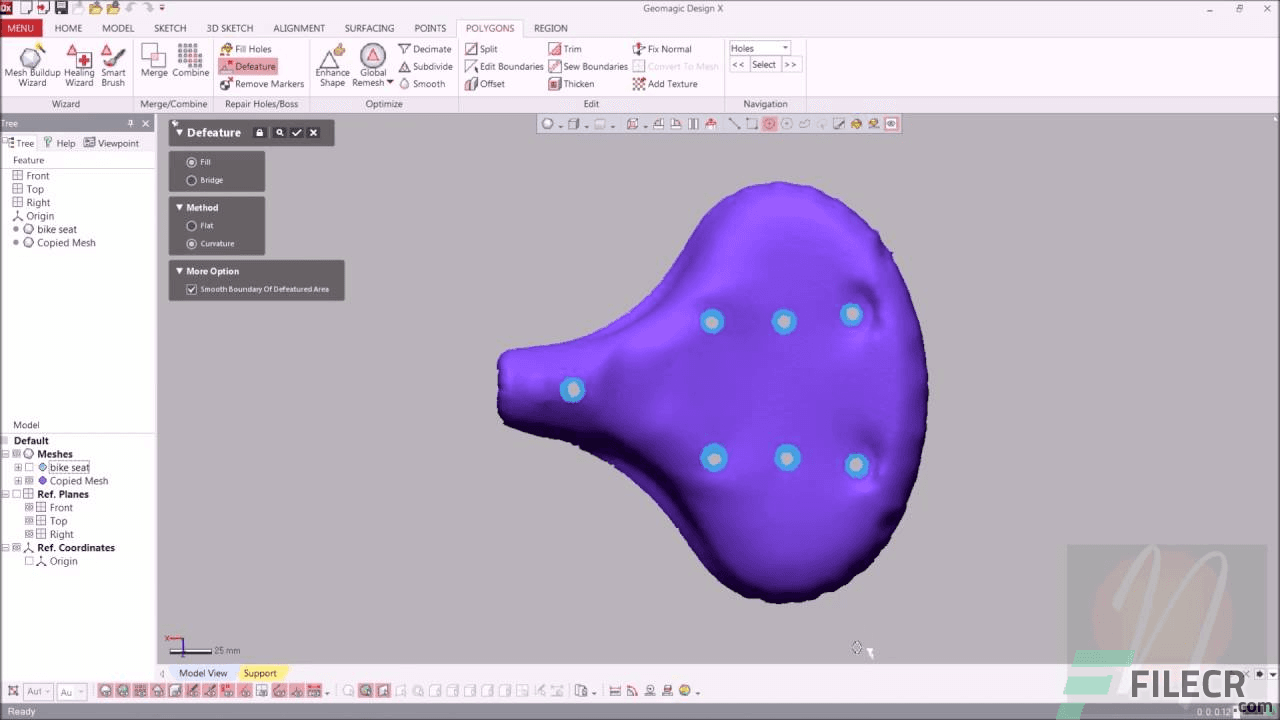
Task: Confirm Defeature with the checkmark button
Action: 297,132
